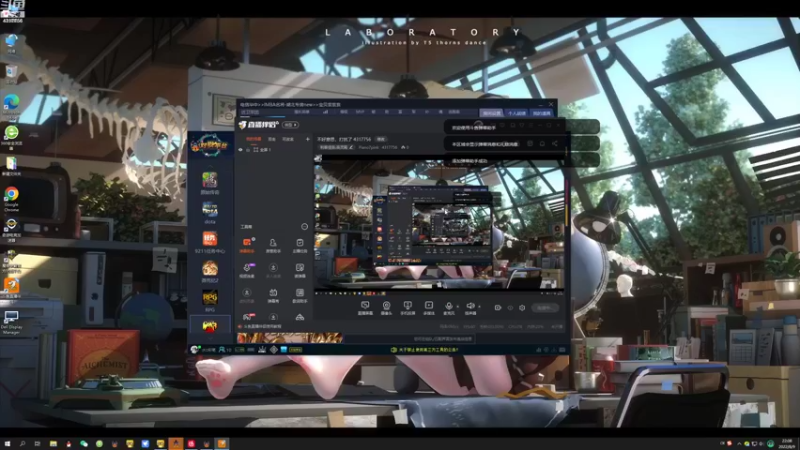800x450 pixels.
Task: Open the orange highlighted first toolbox tool
Action: point(247,245)
